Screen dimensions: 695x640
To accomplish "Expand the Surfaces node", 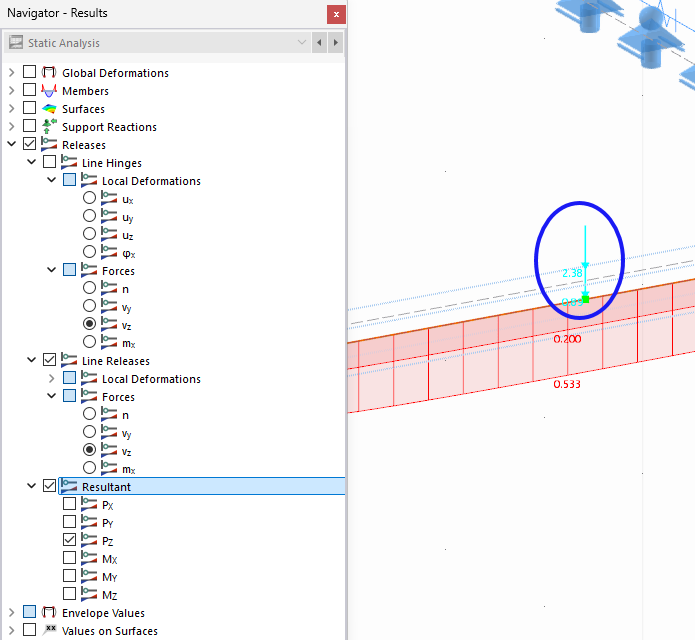I will (12, 108).
